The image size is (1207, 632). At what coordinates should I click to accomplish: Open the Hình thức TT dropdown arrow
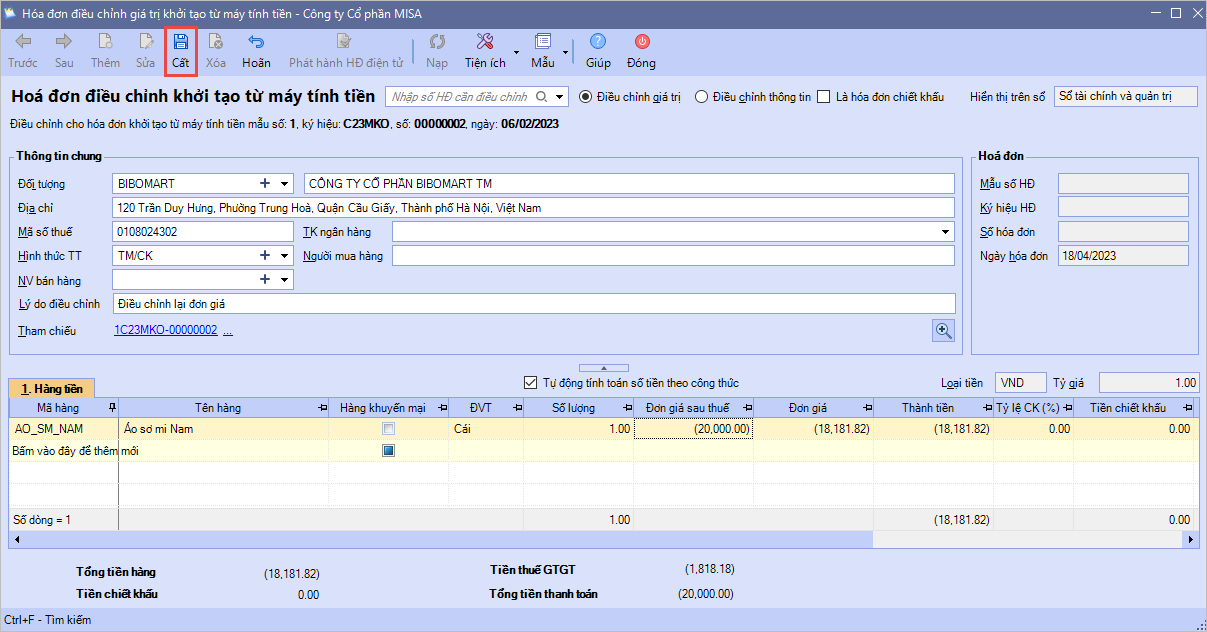(x=285, y=256)
